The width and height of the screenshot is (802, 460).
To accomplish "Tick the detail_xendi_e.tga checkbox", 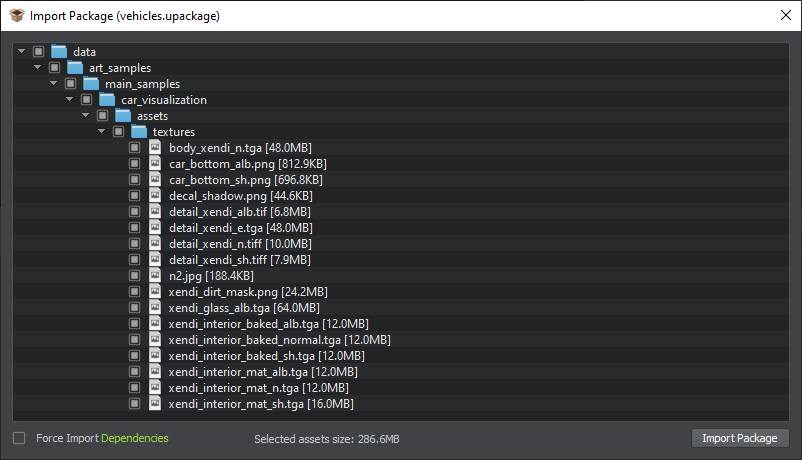I will (x=135, y=228).
